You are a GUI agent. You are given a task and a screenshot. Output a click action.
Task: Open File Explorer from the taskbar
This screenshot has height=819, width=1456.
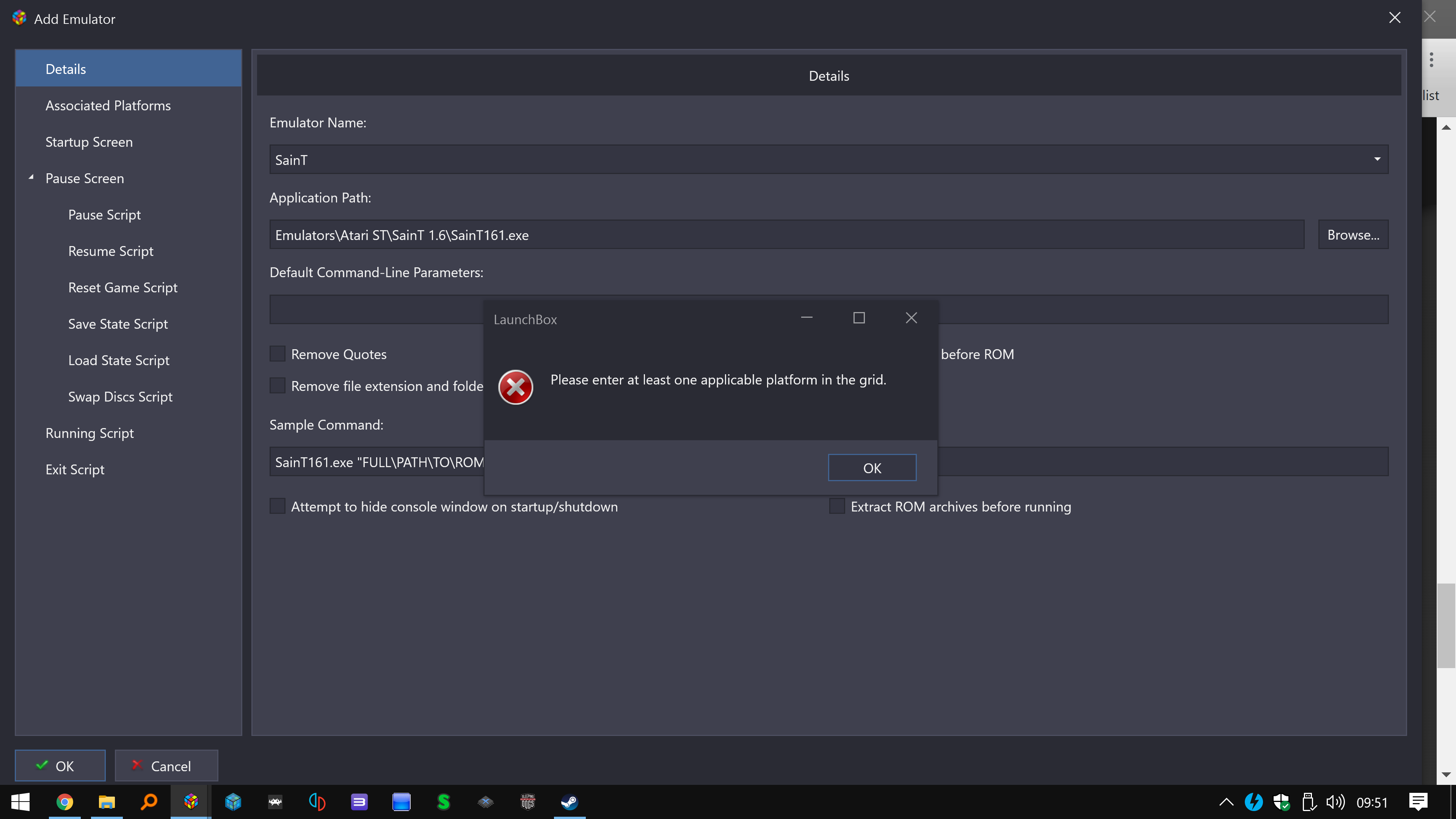(x=107, y=802)
